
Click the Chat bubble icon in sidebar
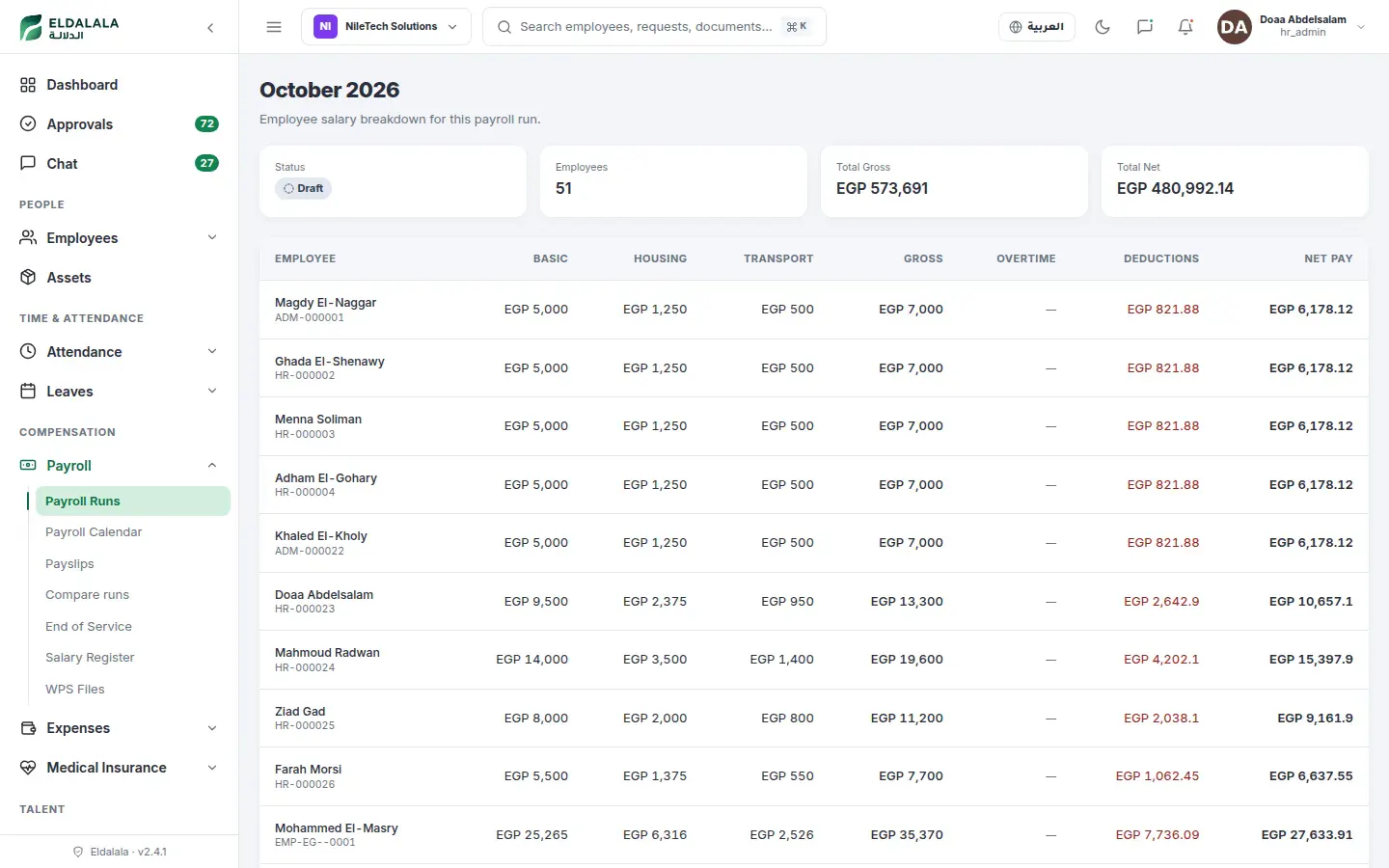(x=28, y=164)
